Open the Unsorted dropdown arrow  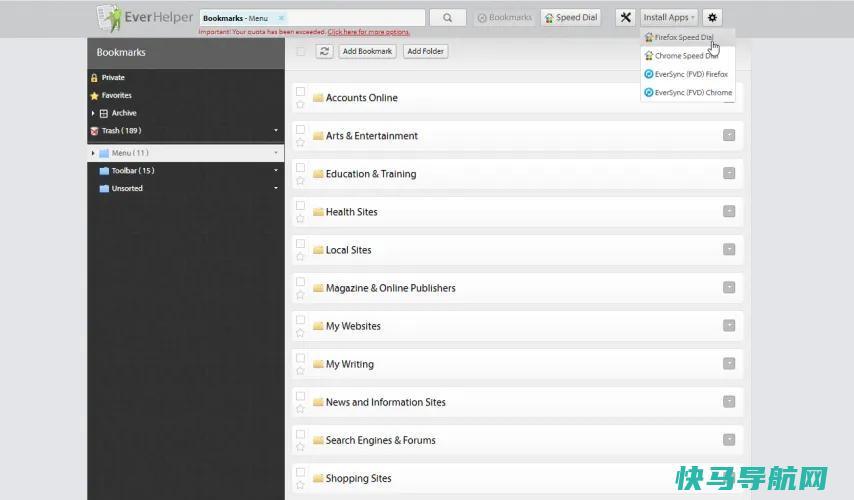coord(276,188)
